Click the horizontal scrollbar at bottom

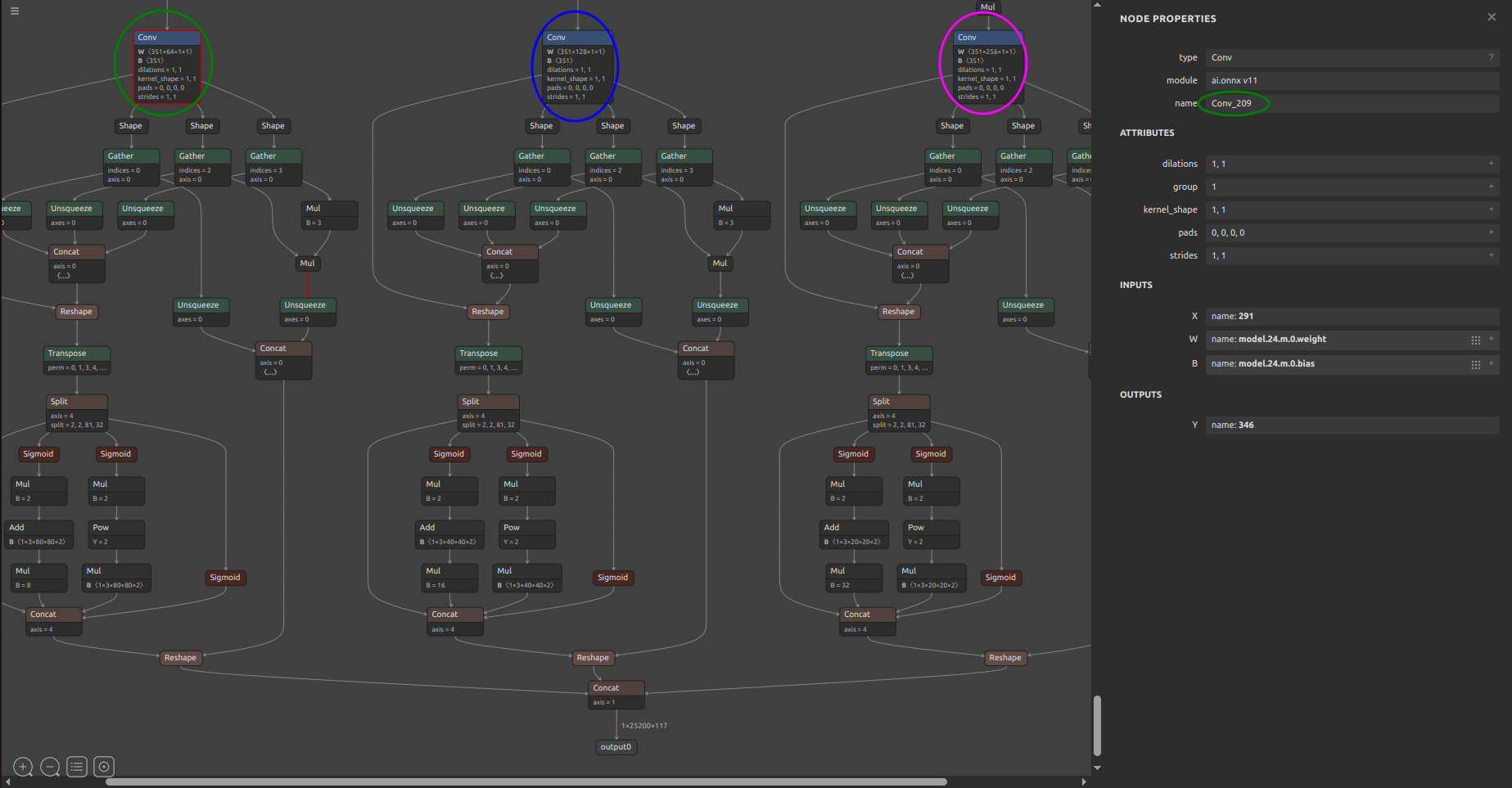coord(526,781)
